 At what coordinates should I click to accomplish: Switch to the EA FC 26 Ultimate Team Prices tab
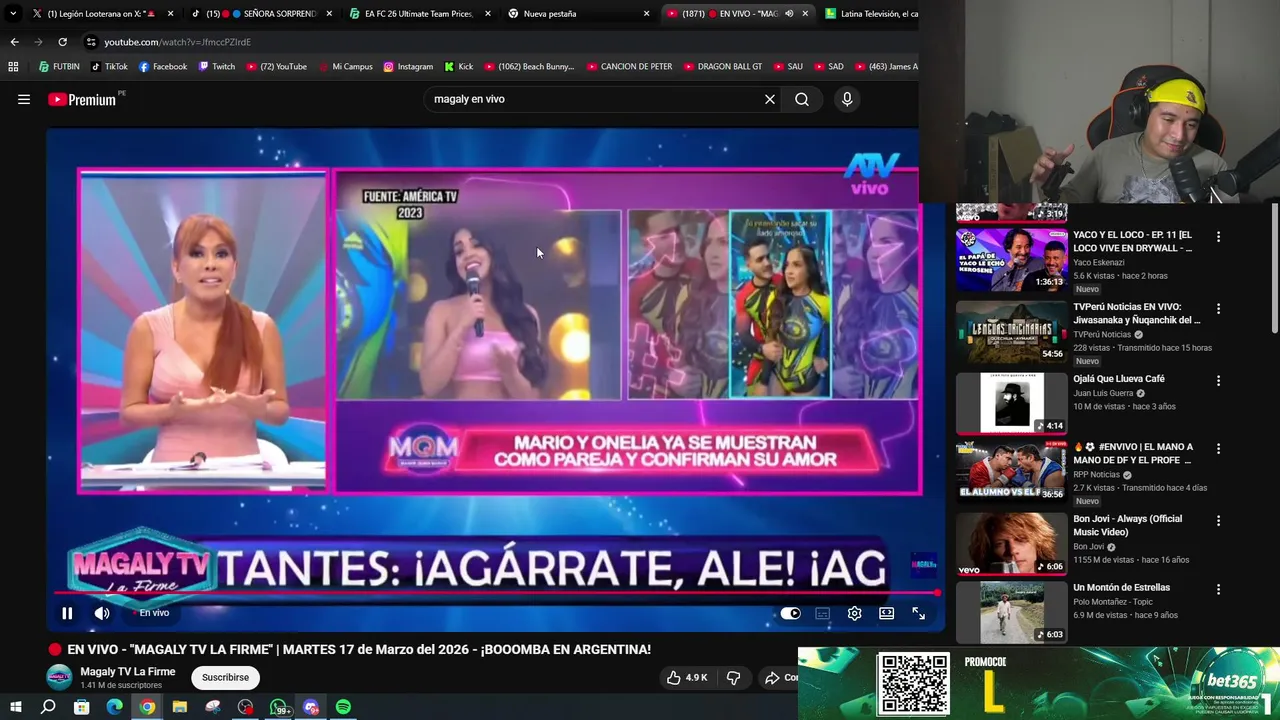[x=420, y=13]
